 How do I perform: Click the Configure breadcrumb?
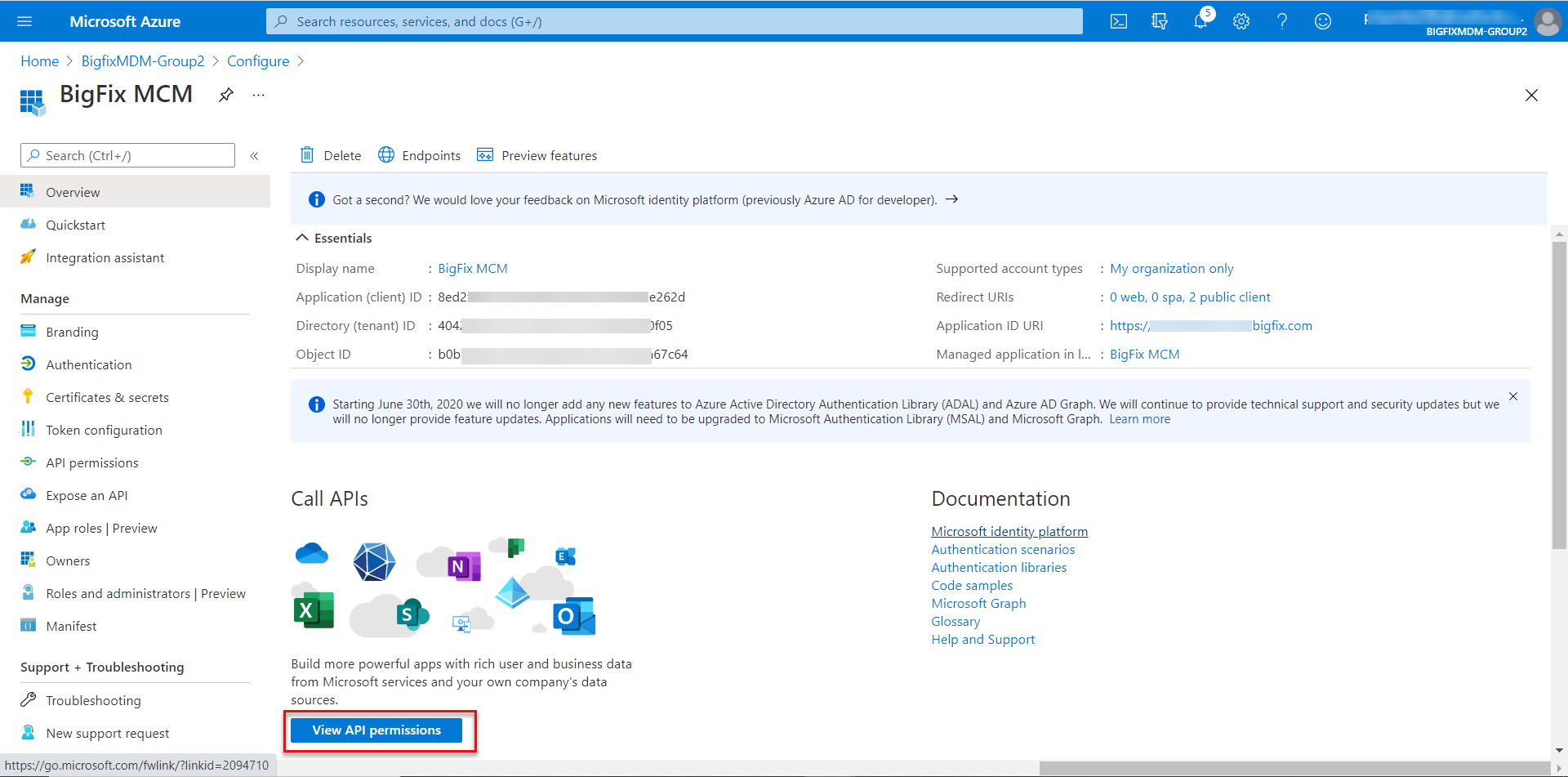(x=258, y=61)
